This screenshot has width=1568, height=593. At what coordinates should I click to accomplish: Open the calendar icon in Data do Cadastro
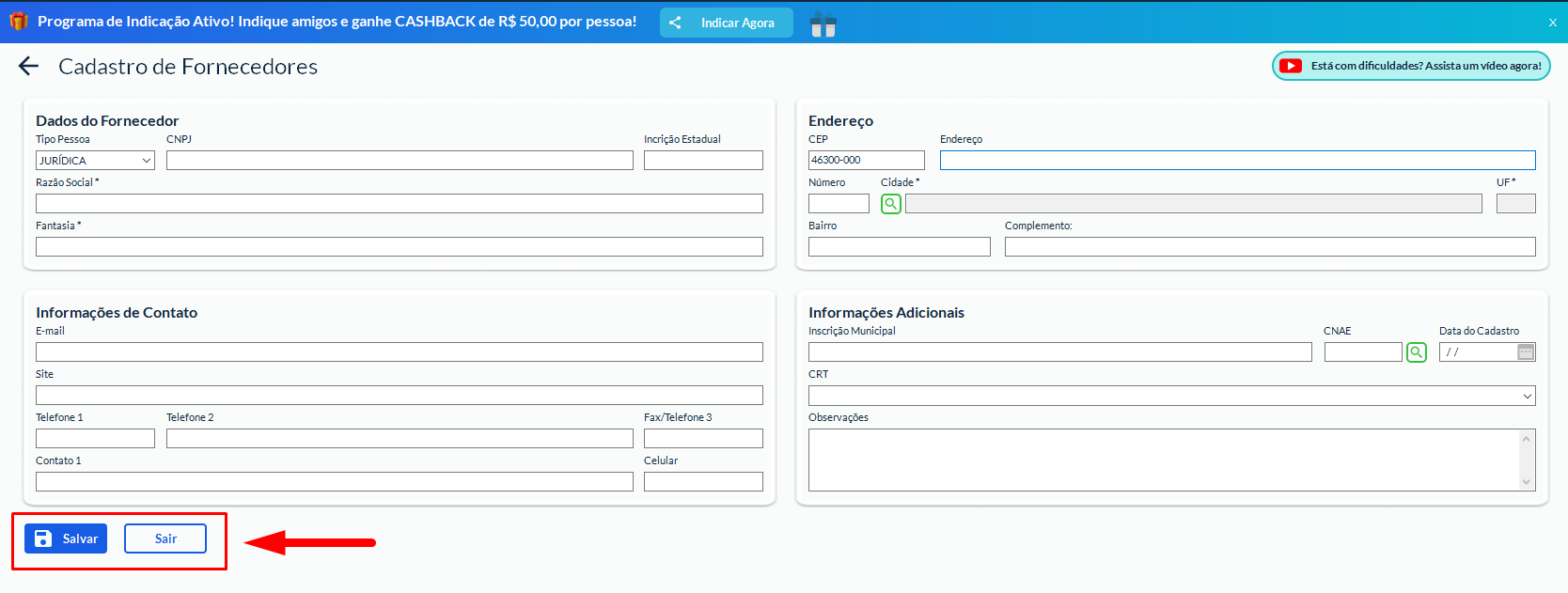point(1526,352)
